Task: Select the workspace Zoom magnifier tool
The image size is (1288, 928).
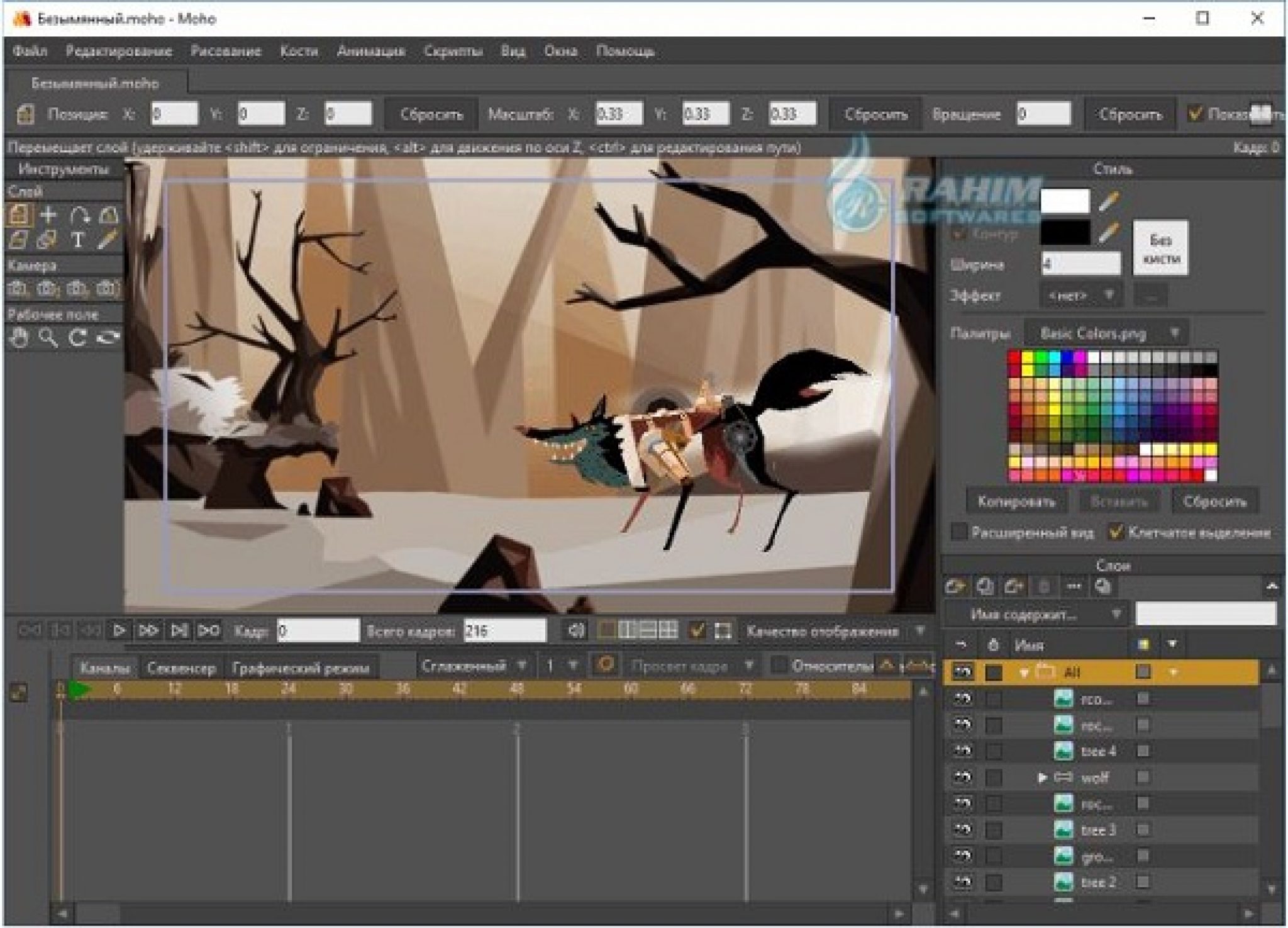Action: click(x=48, y=338)
